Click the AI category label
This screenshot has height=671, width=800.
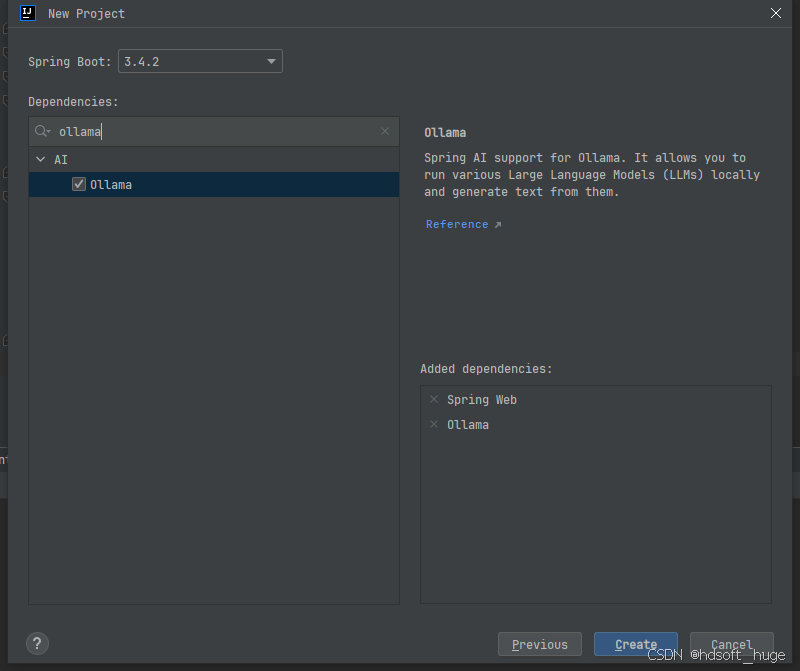click(61, 160)
